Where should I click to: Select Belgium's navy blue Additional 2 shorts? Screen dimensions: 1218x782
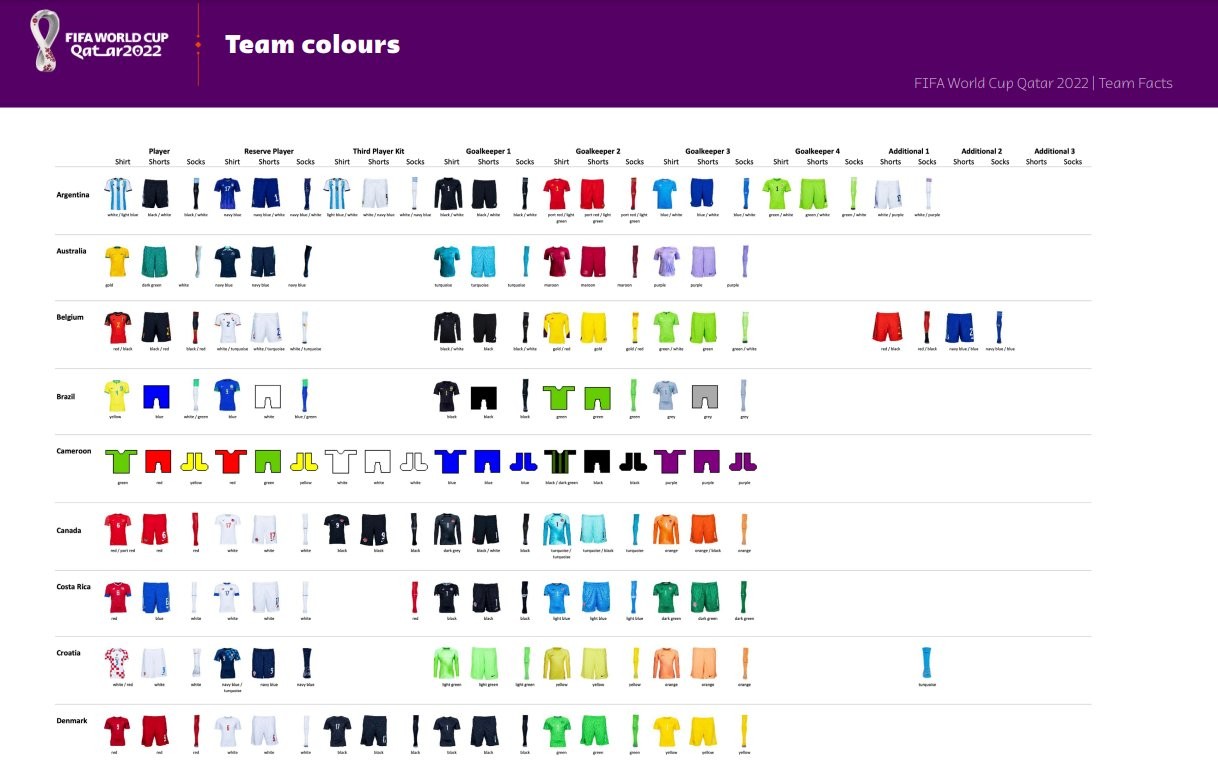click(x=960, y=327)
